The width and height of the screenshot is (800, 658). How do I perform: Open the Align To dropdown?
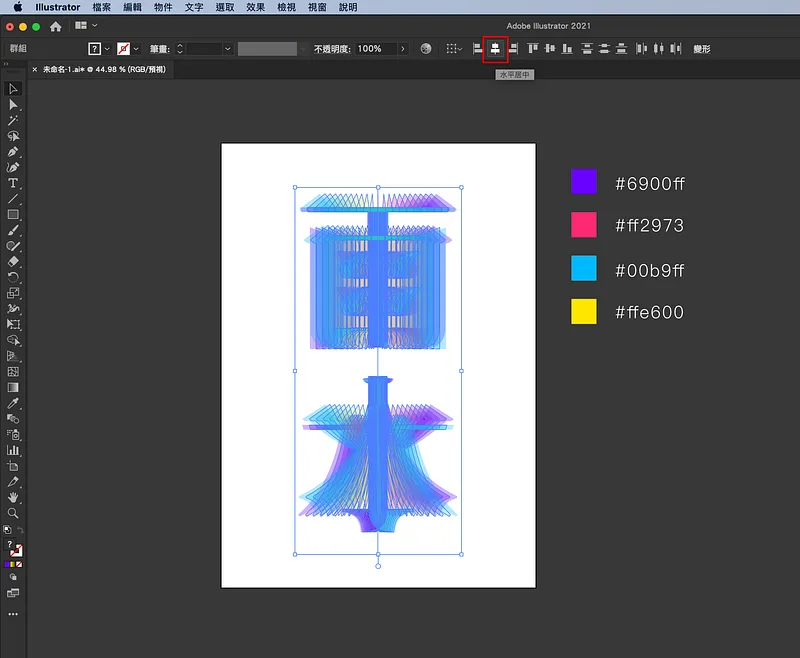[x=454, y=48]
